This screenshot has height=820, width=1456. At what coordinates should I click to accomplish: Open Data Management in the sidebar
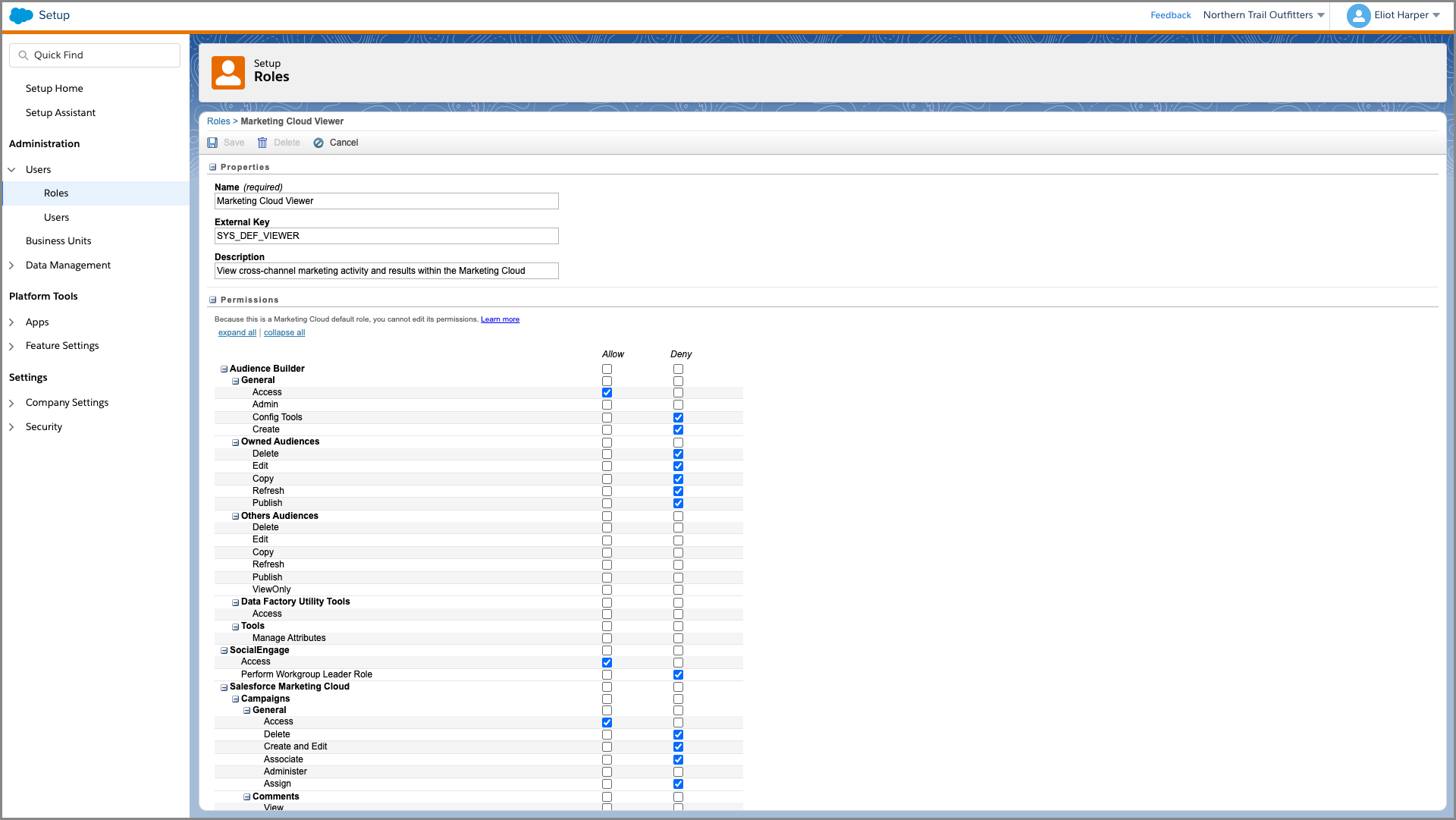68,265
